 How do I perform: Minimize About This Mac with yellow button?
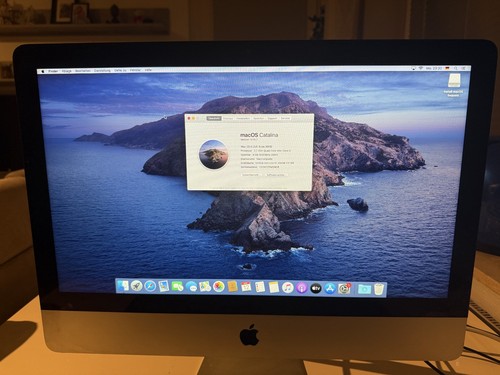(x=193, y=118)
